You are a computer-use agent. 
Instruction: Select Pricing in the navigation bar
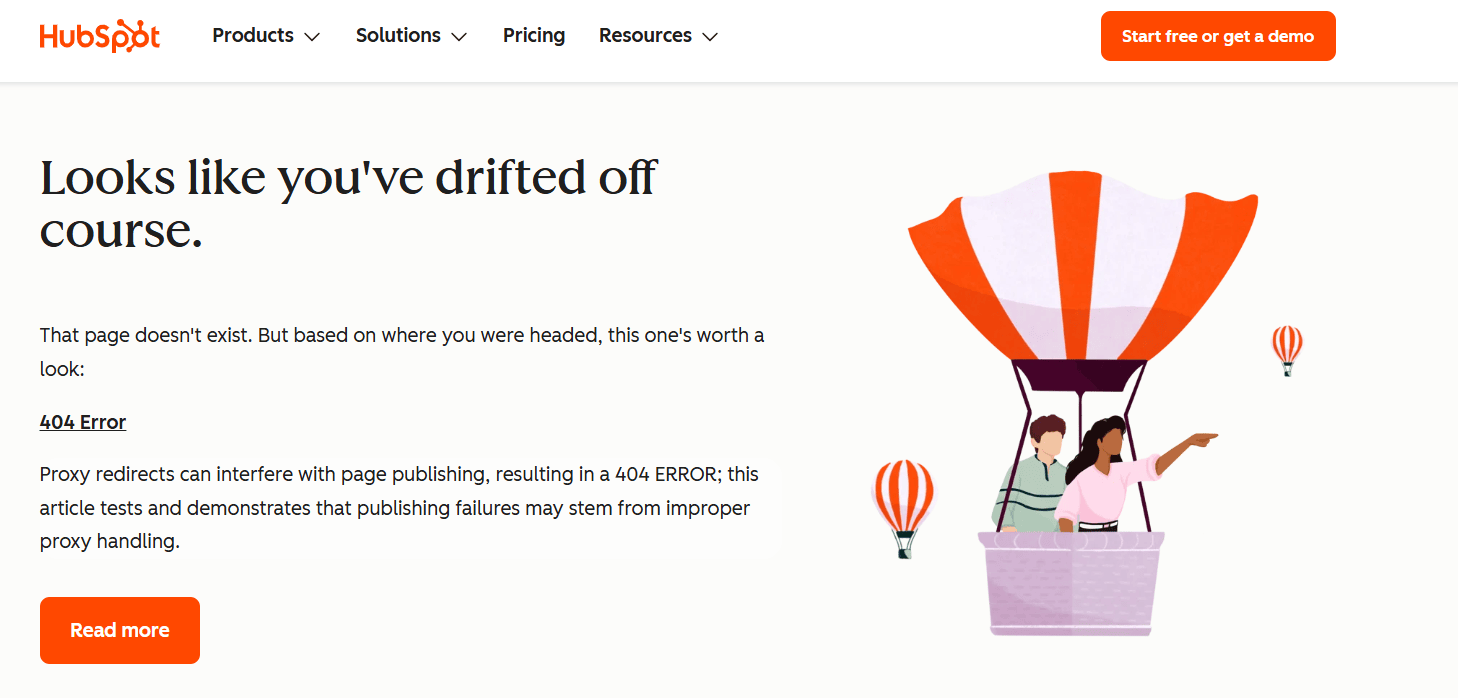pyautogui.click(x=533, y=35)
